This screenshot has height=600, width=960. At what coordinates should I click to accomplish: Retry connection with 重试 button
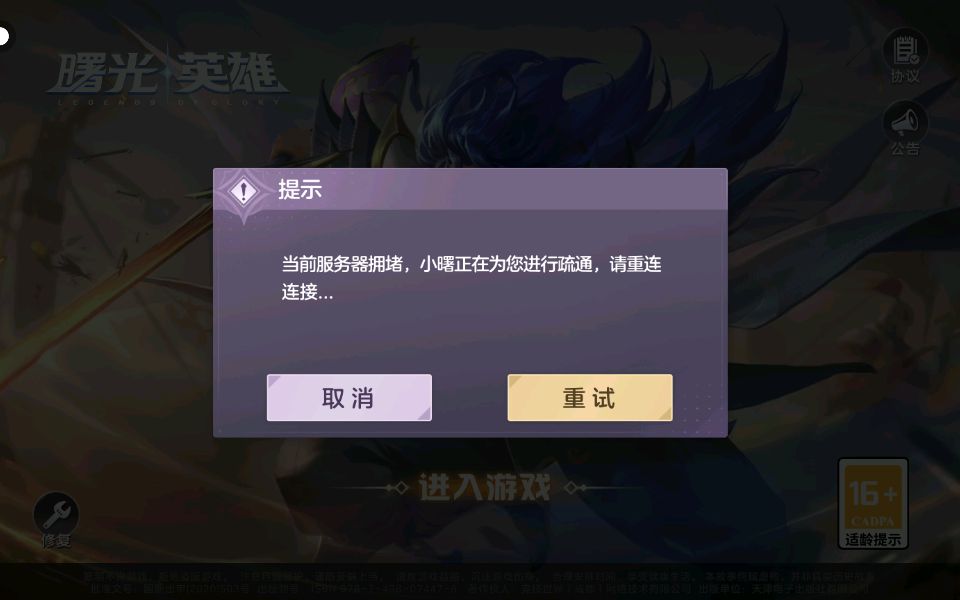590,398
